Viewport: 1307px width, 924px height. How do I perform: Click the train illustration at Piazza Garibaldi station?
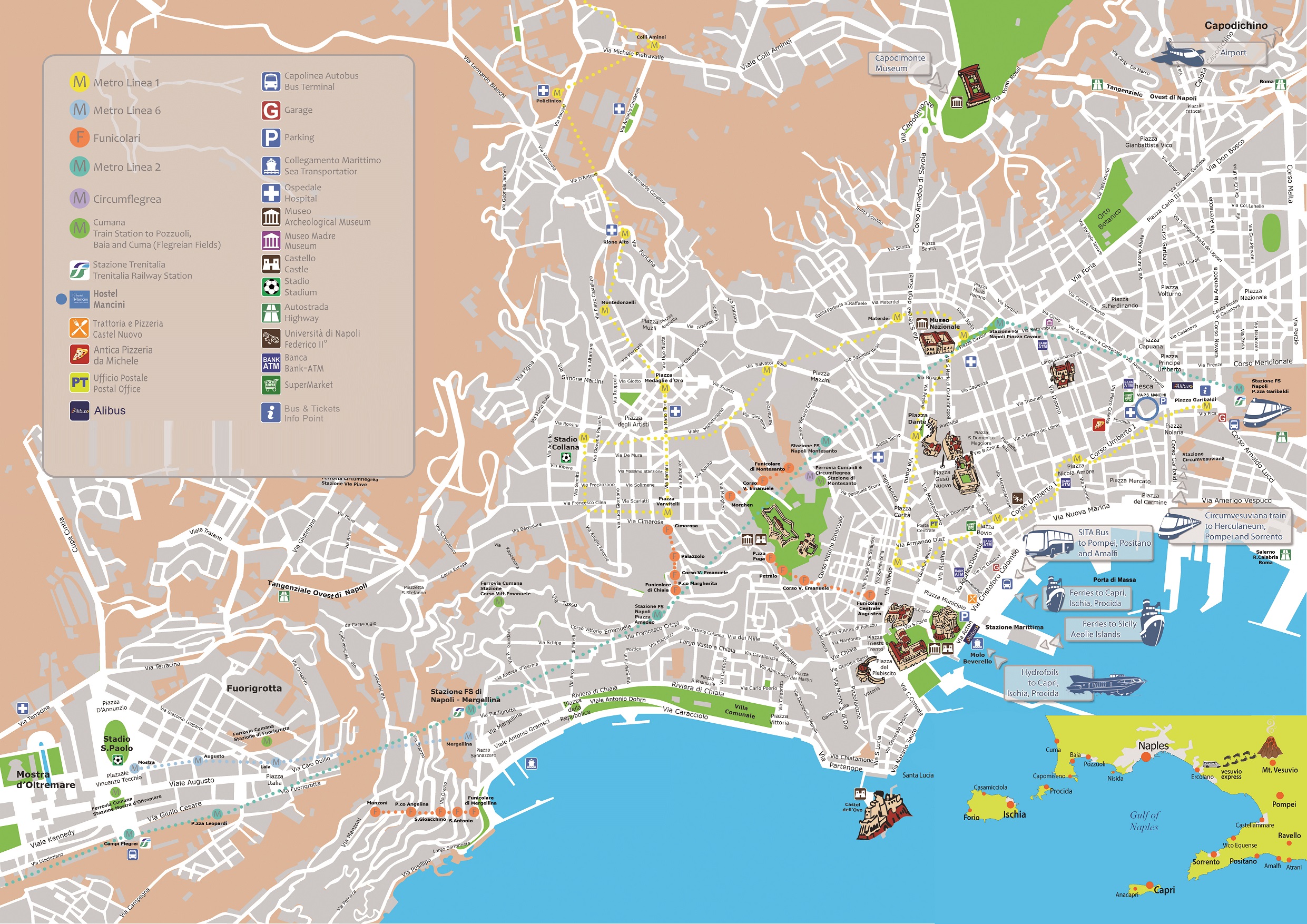1266,412
